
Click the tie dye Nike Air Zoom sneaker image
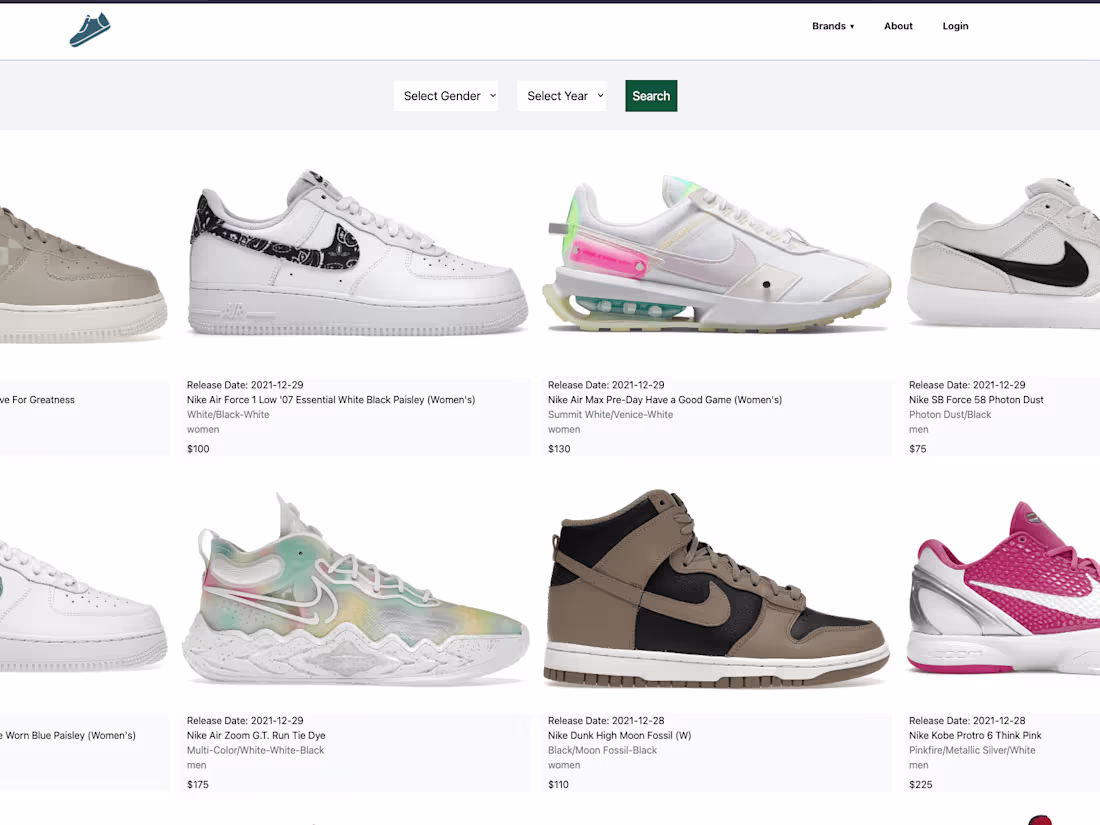pyautogui.click(x=355, y=588)
